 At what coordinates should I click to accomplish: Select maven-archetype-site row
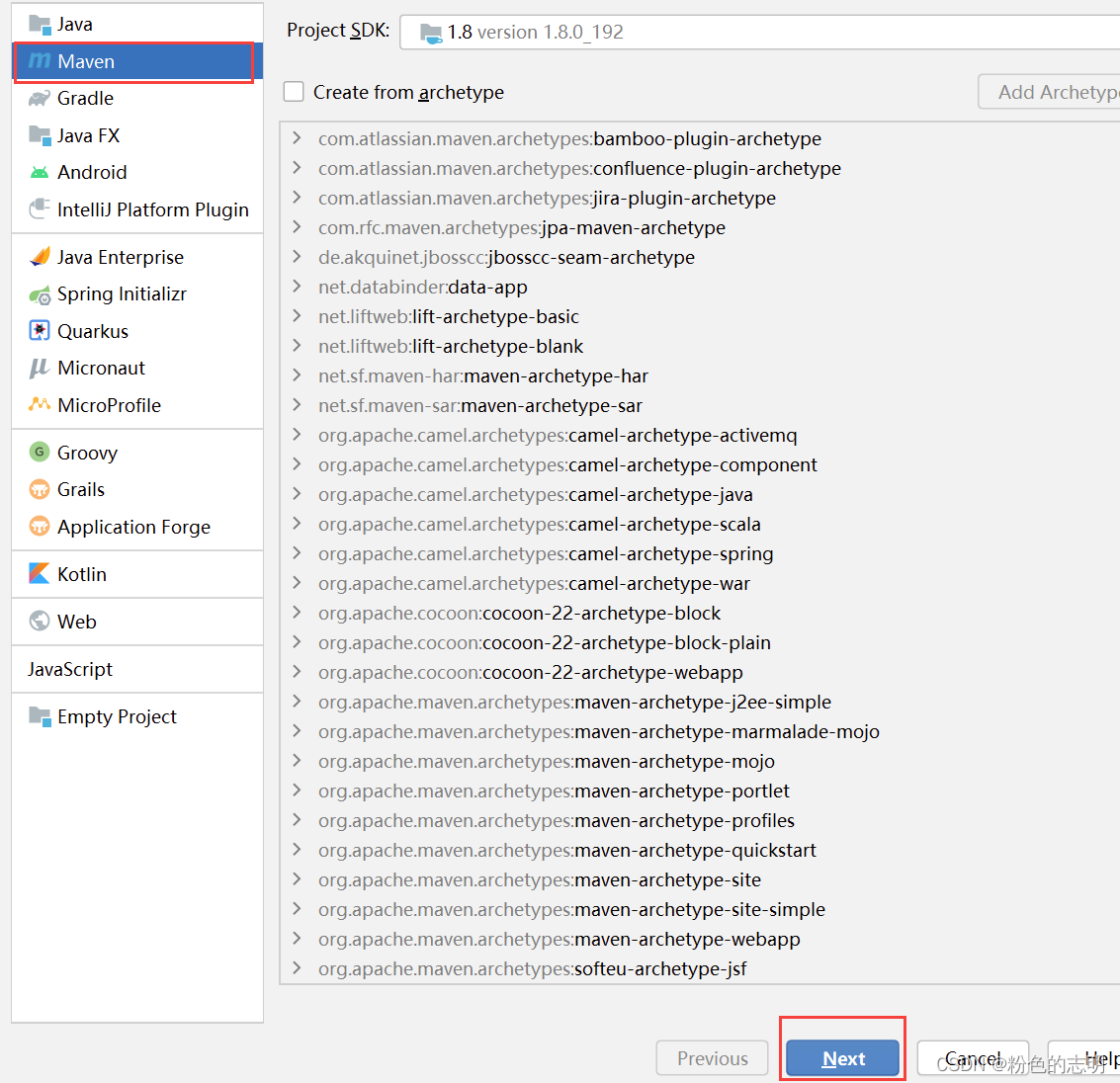coord(700,879)
